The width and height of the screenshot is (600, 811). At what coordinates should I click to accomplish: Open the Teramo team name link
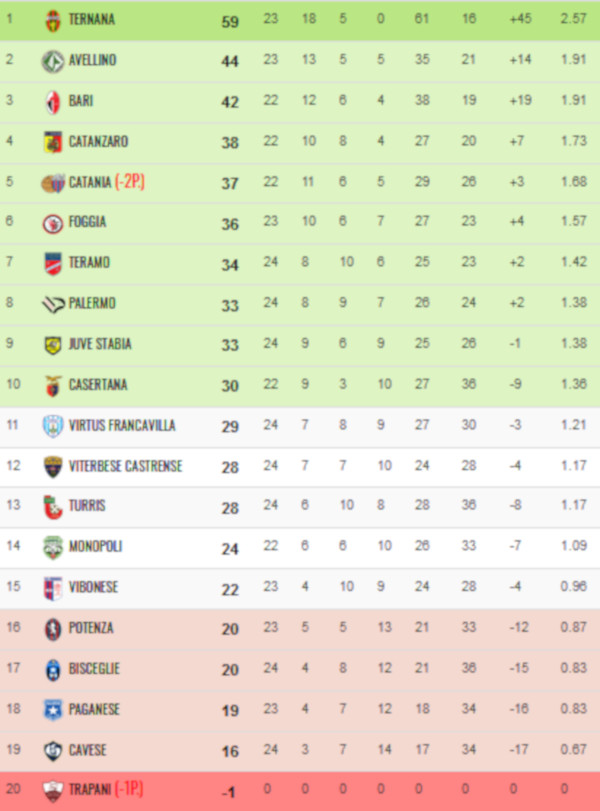[89, 263]
